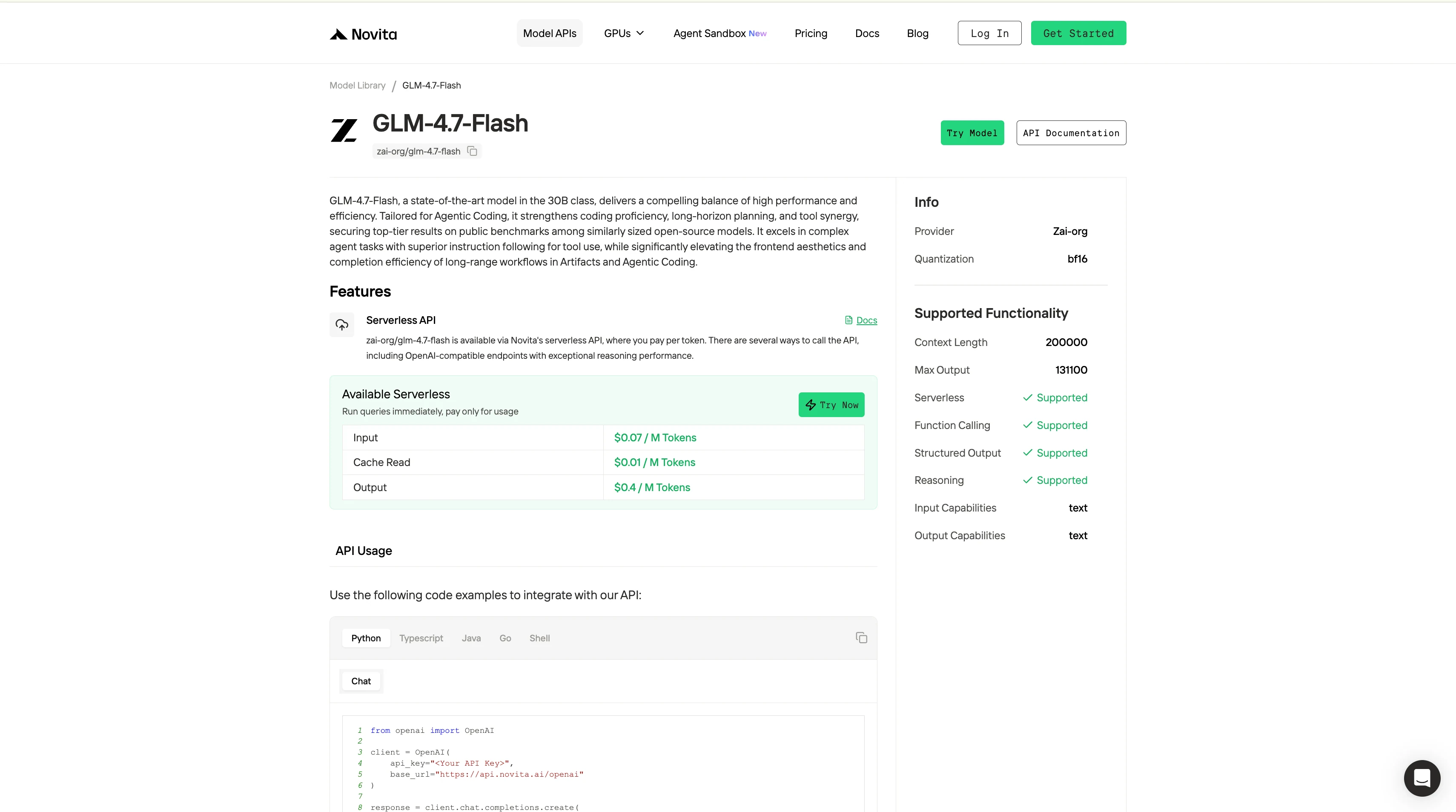This screenshot has height=812, width=1456.
Task: Click the Serverless API cloud upload icon
Action: pos(342,324)
